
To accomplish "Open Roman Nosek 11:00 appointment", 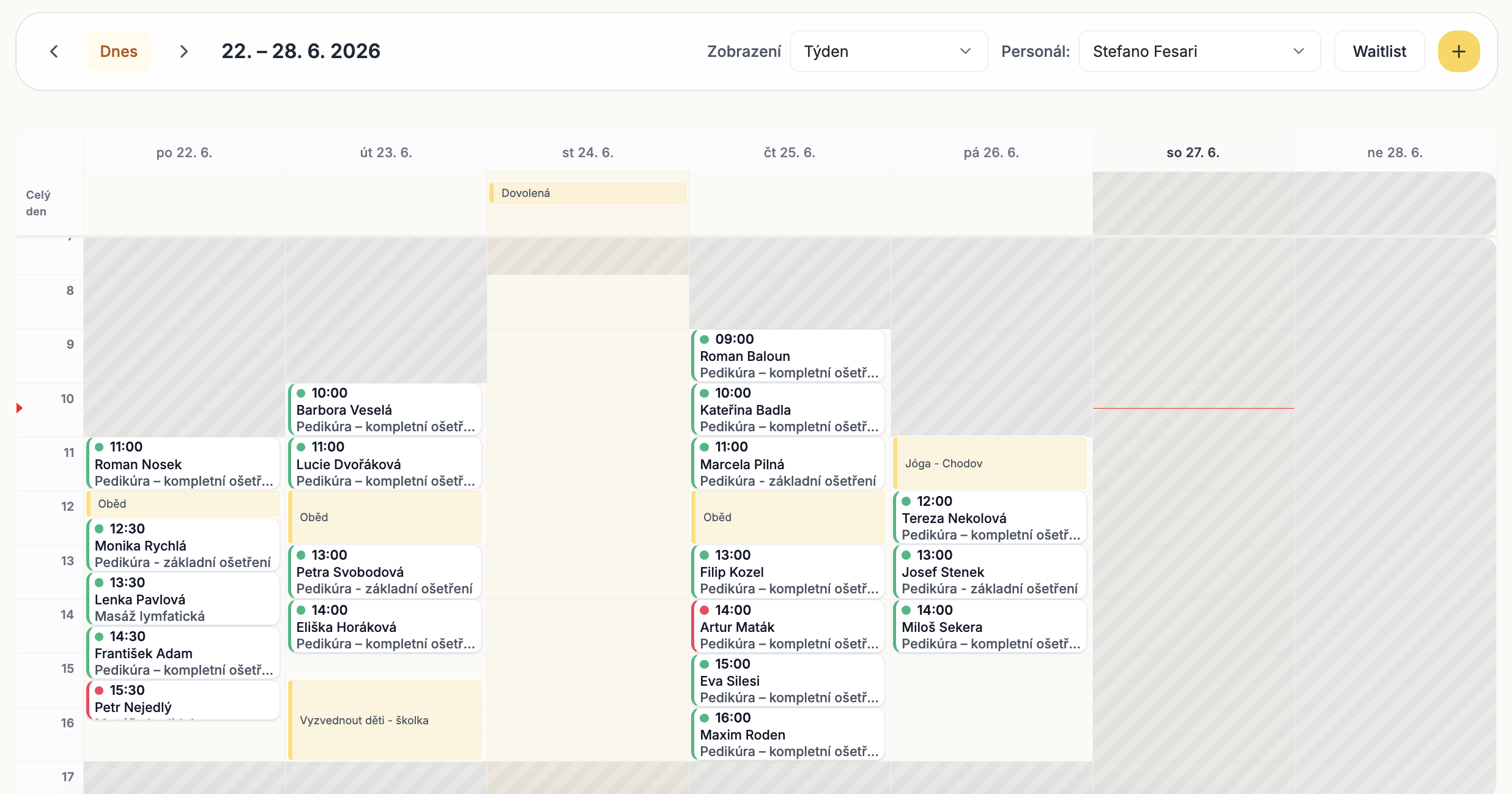I will (183, 464).
